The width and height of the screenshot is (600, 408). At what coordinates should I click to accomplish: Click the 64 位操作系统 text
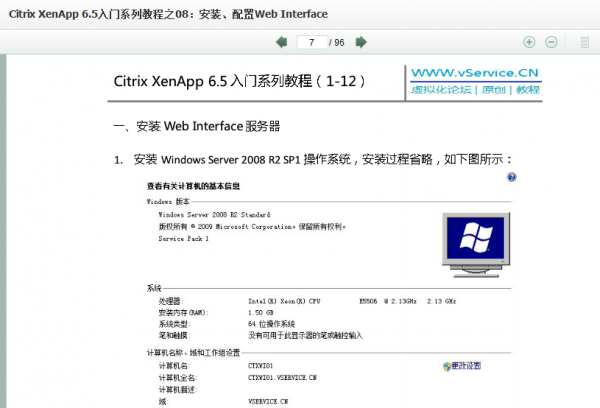[x=271, y=324]
